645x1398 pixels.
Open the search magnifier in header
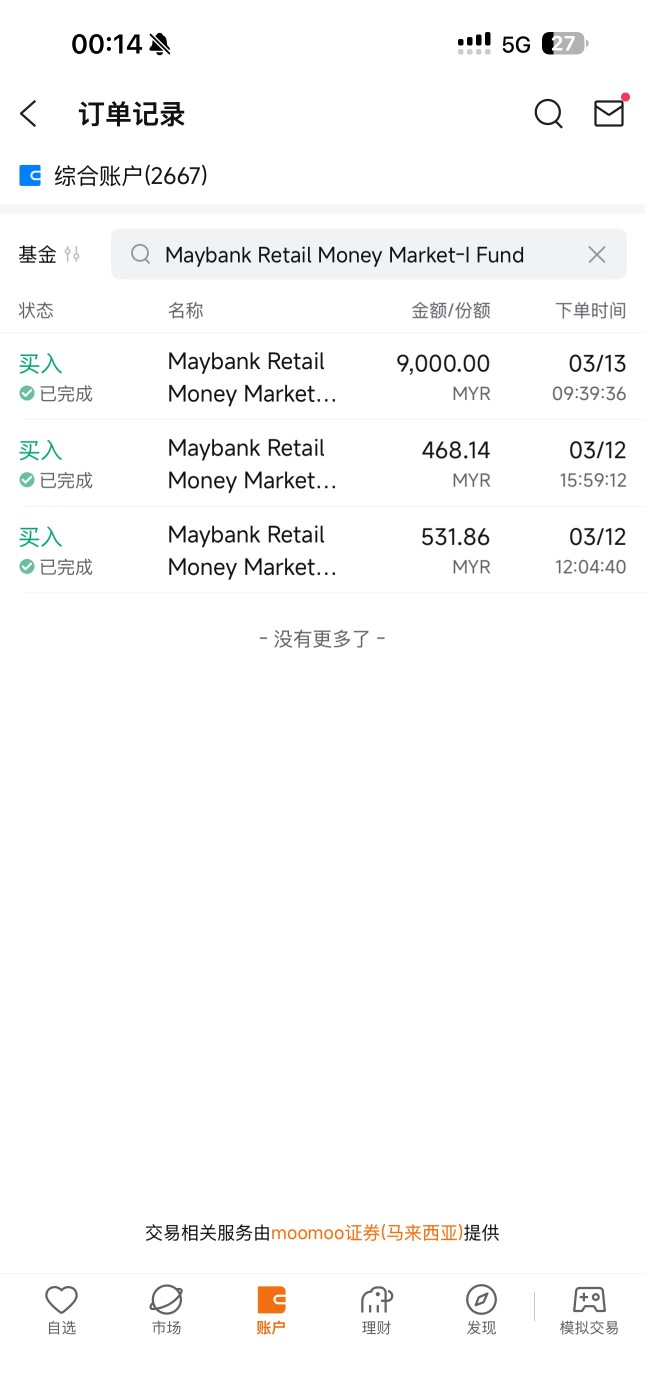[x=548, y=114]
